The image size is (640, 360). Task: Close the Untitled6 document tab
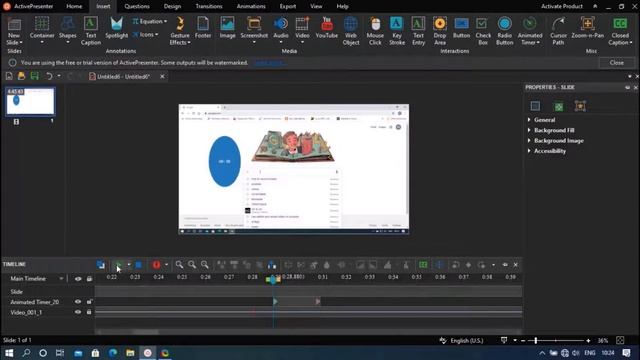coord(162,76)
